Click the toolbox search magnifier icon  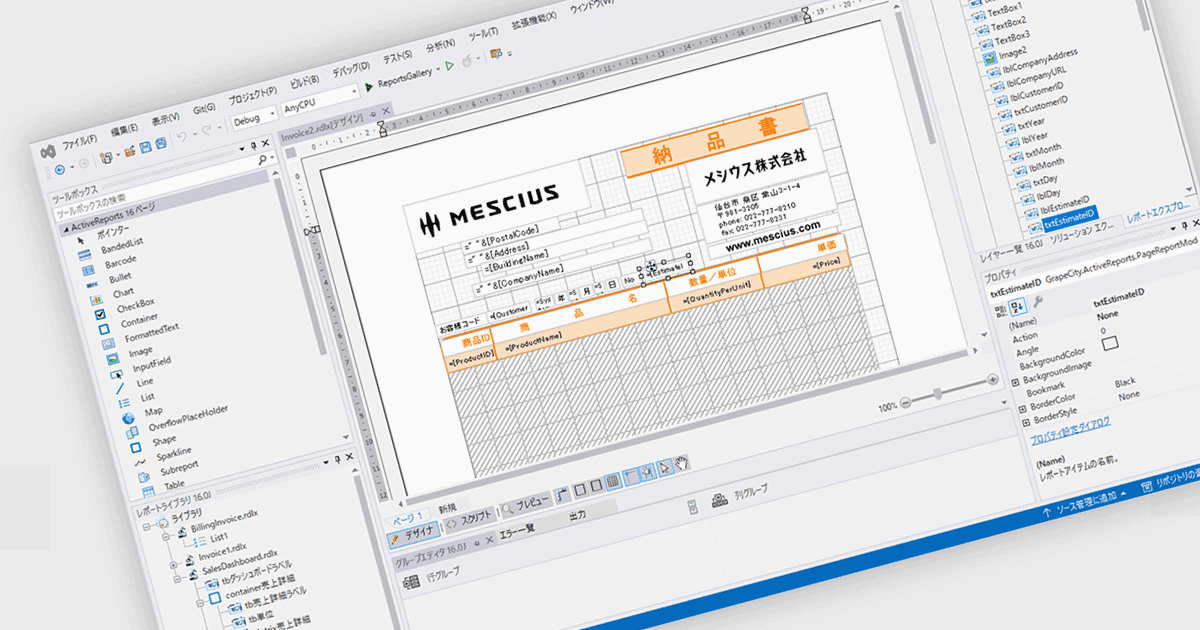click(x=263, y=158)
